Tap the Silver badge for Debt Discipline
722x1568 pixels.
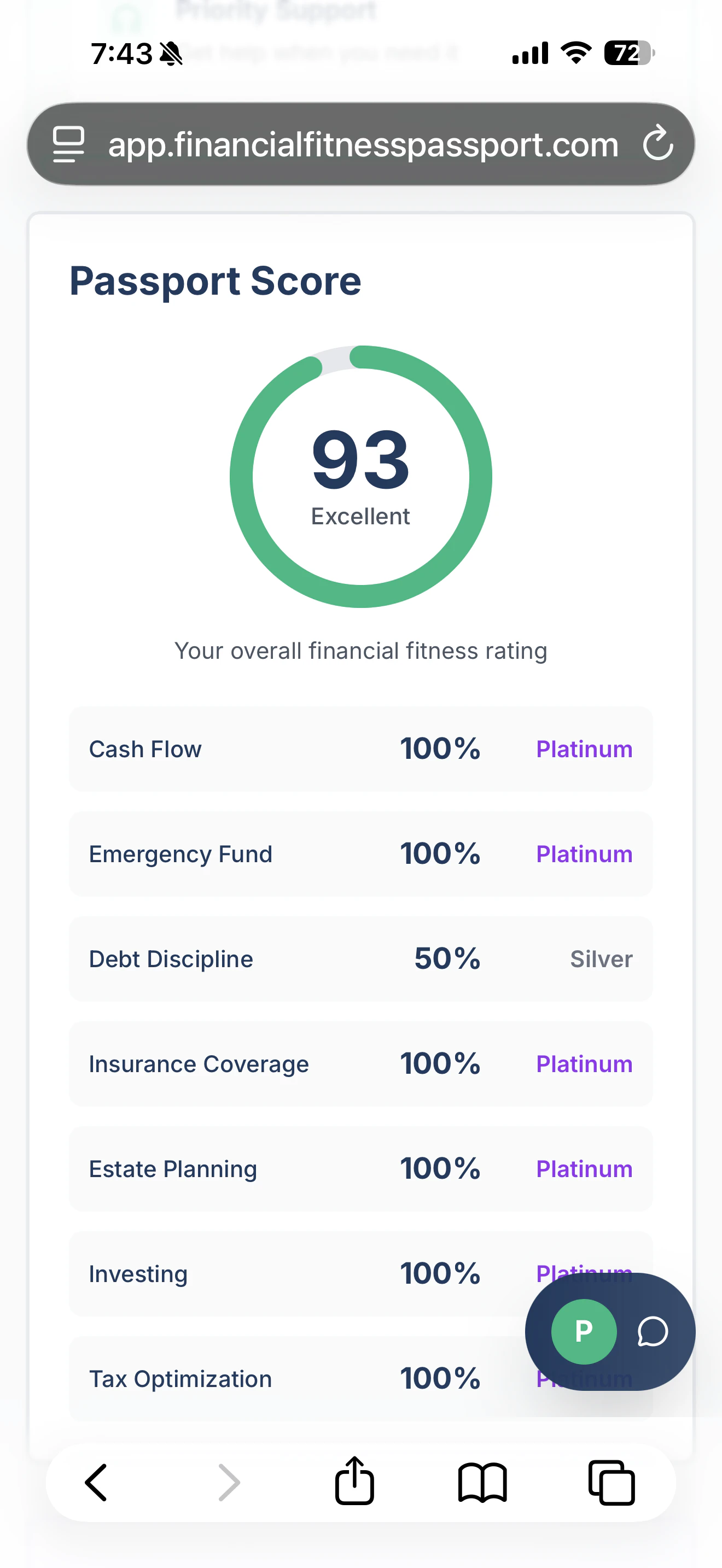601,959
